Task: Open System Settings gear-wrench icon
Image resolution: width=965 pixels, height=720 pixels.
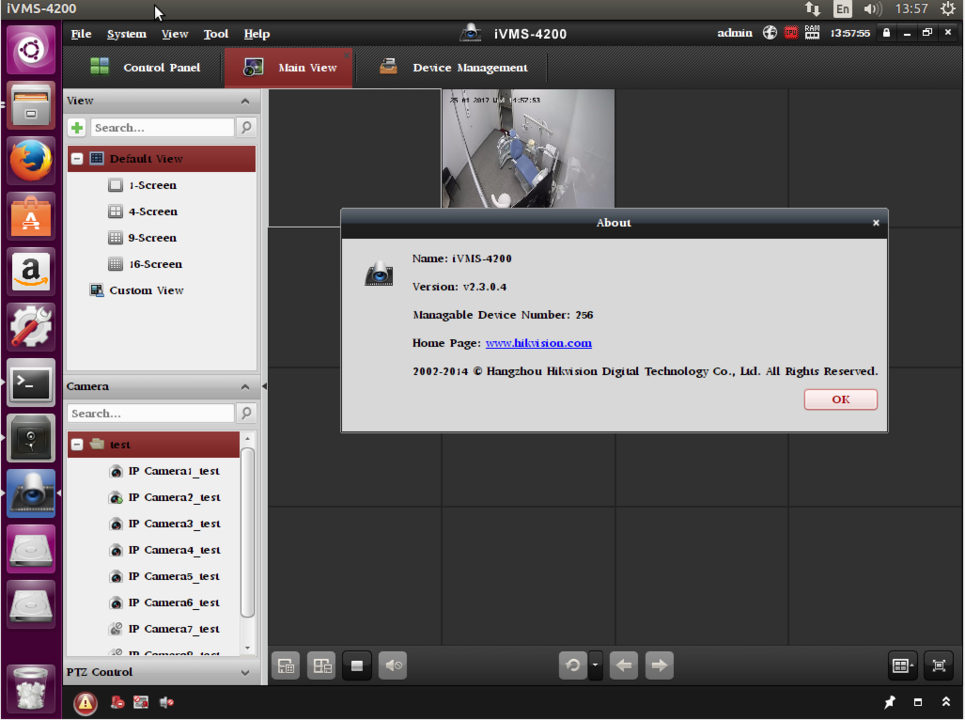Action: (x=31, y=327)
